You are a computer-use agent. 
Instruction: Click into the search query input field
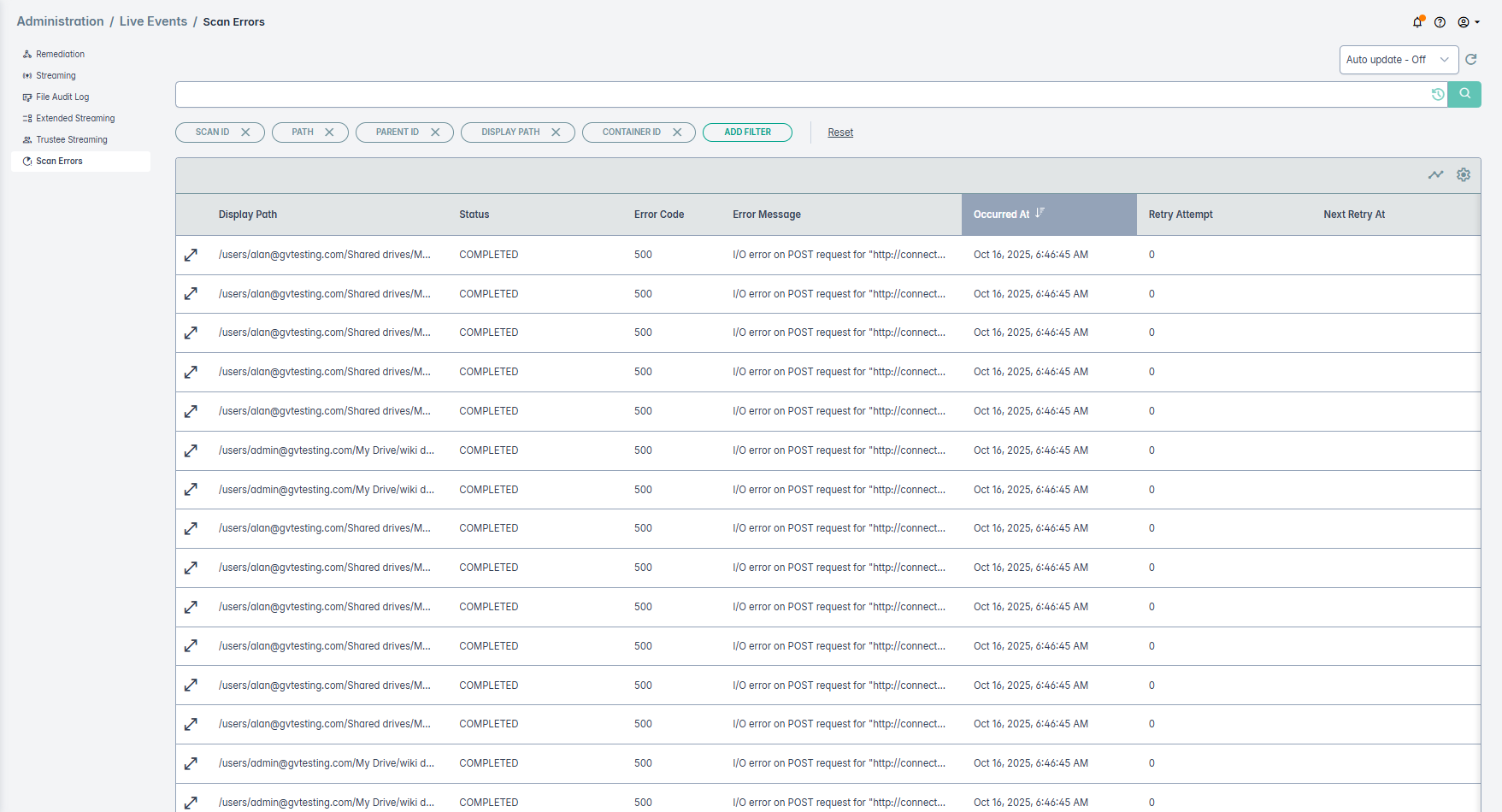(x=802, y=95)
